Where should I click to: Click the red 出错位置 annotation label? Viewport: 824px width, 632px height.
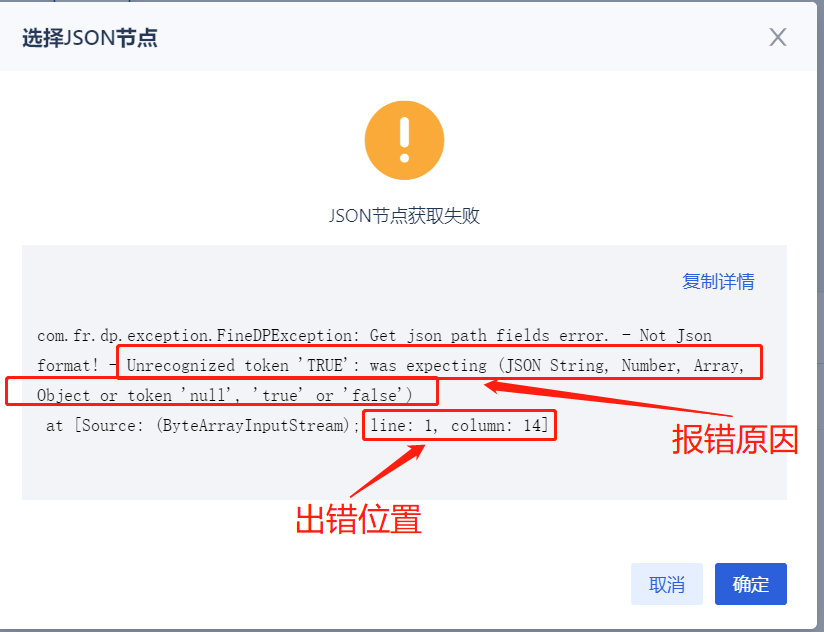point(358,519)
